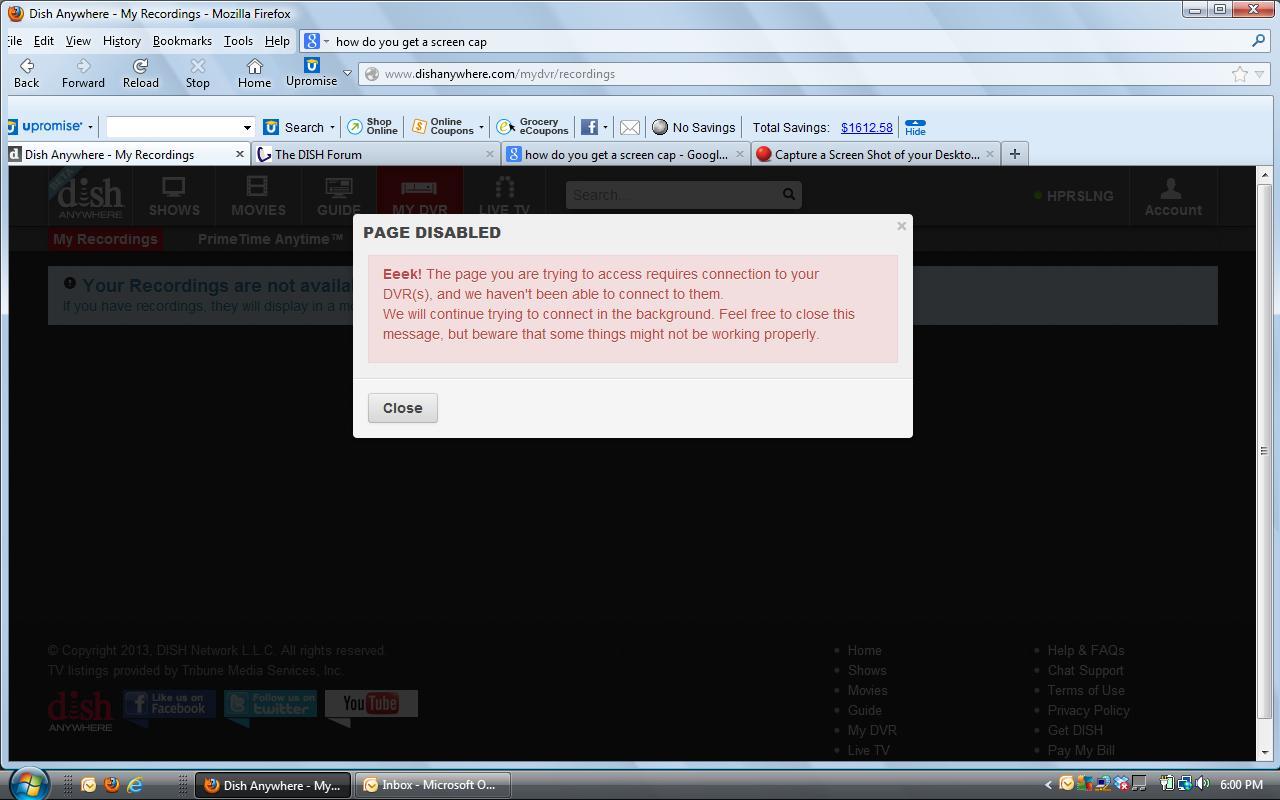Screen dimensions: 1280x800
Task: Open the Windows Start orb
Action: coord(27,782)
